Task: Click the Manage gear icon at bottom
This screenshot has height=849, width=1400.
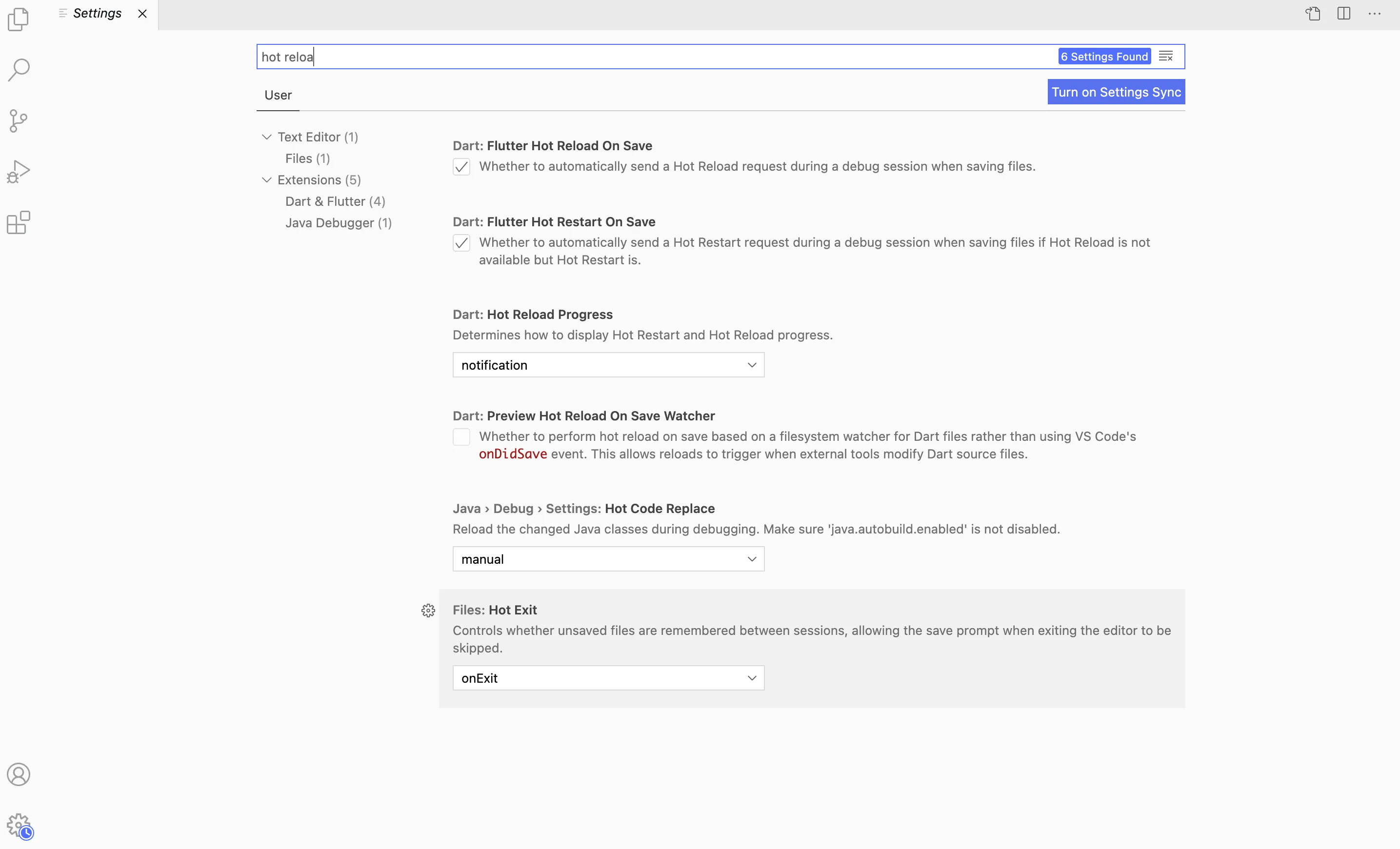Action: coord(18,825)
